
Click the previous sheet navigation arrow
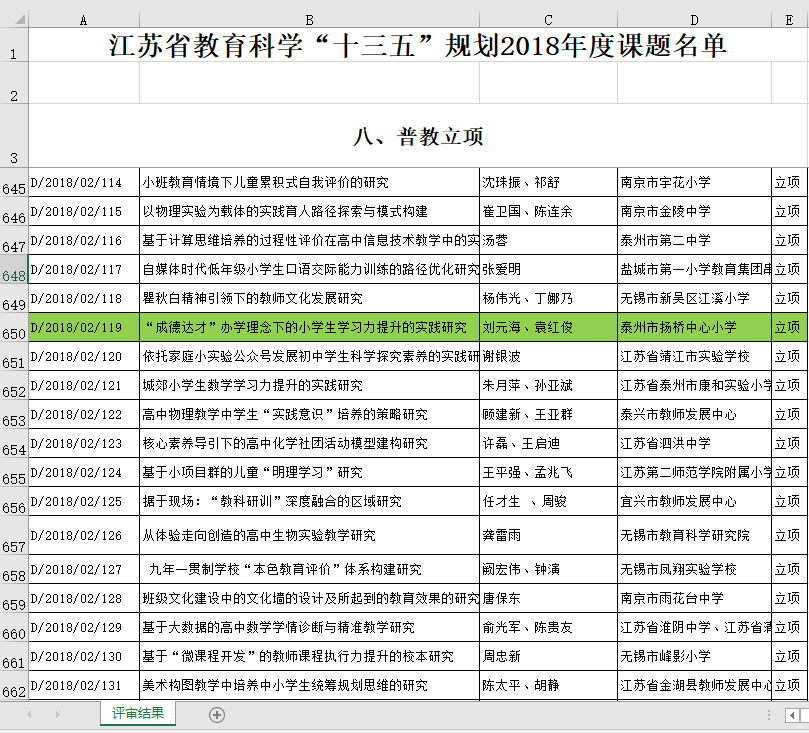pyautogui.click(x=29, y=715)
